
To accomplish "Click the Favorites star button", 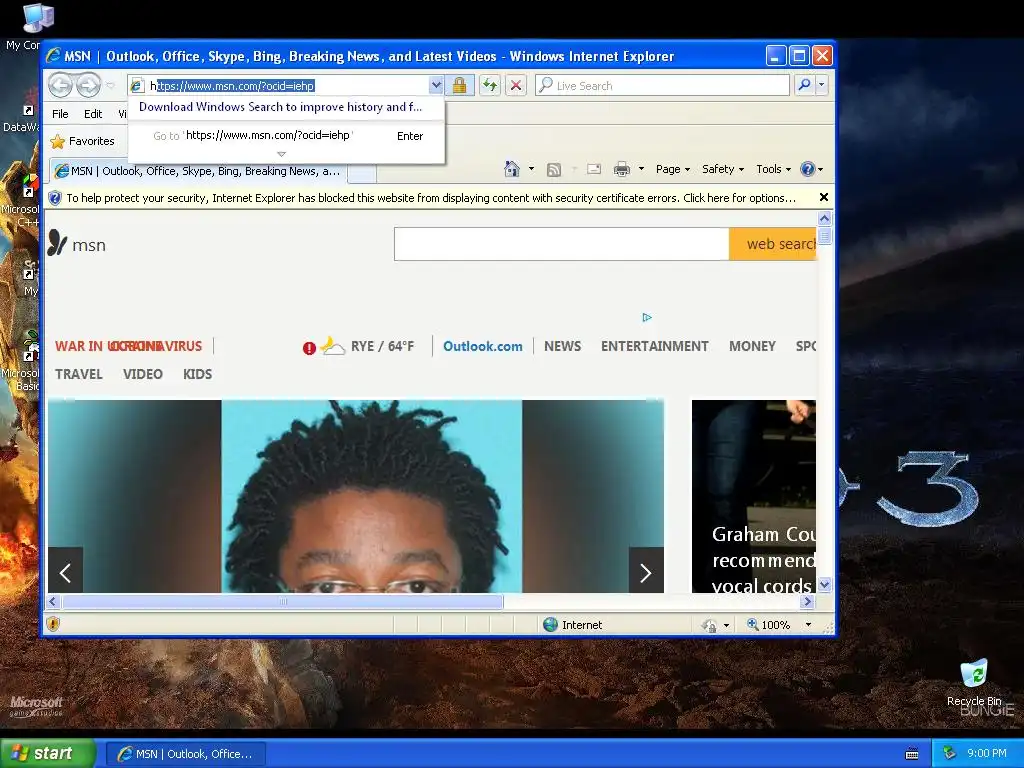I will coord(82,141).
